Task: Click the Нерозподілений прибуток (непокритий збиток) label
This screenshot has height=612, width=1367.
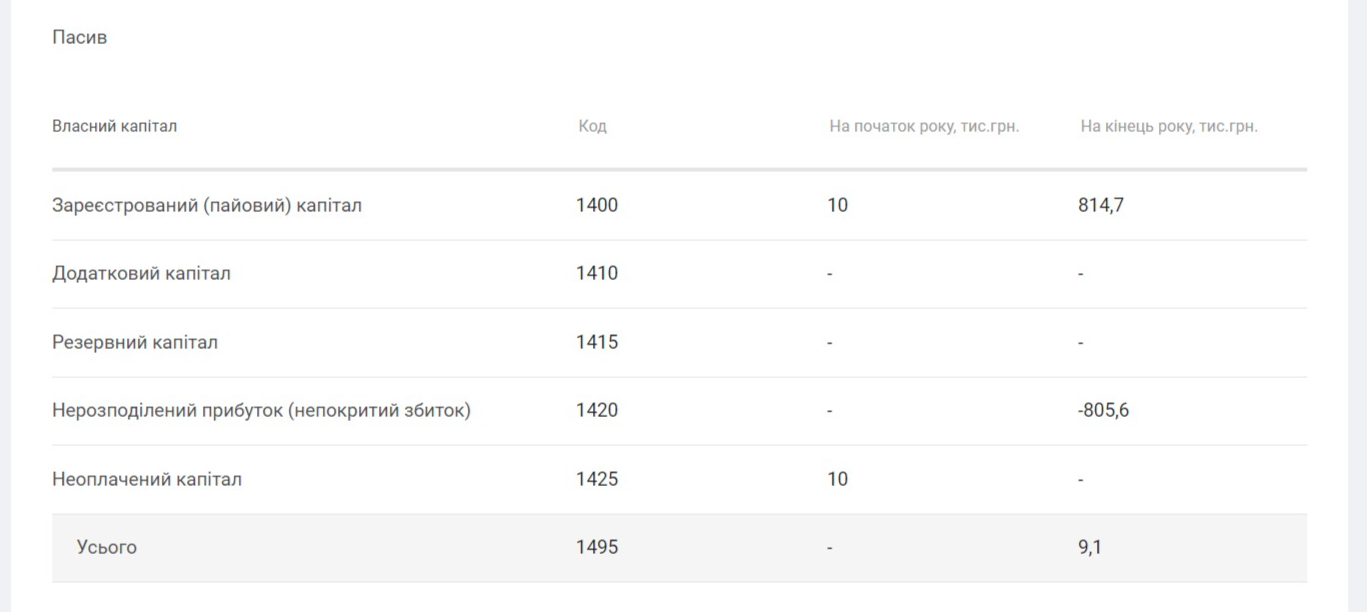Action: (x=261, y=411)
